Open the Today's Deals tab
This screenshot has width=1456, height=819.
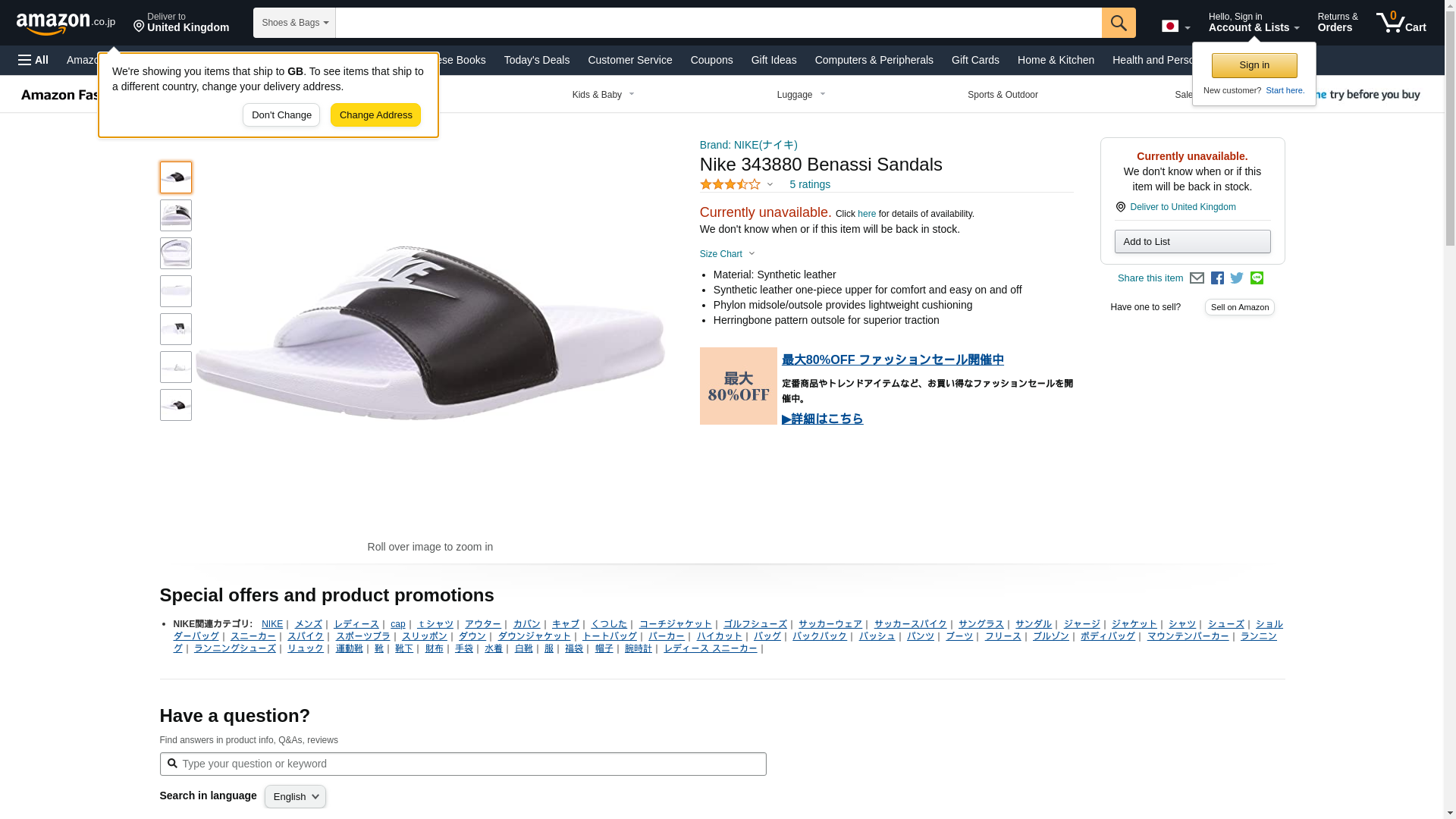tap(536, 60)
